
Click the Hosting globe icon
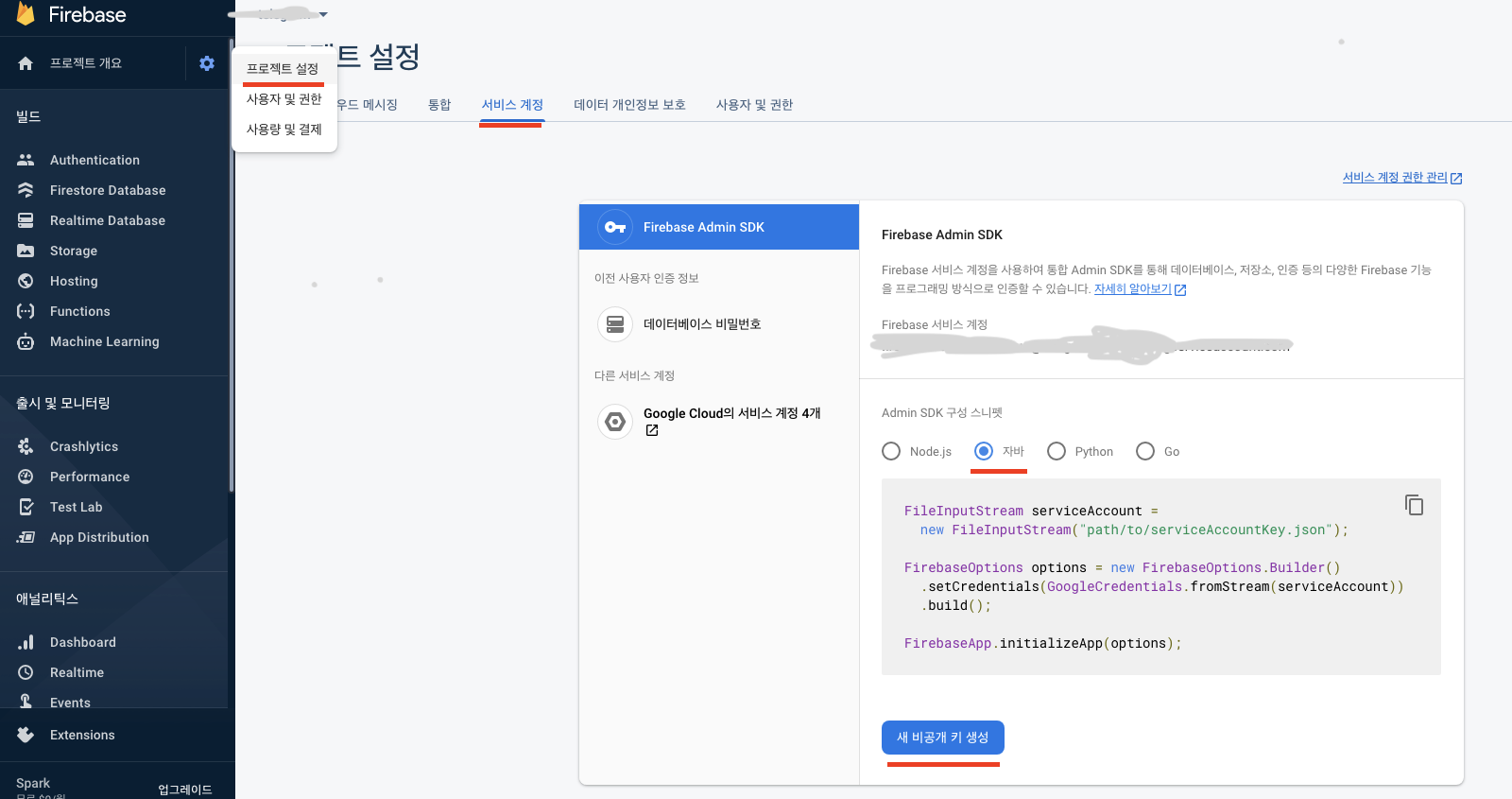26,281
